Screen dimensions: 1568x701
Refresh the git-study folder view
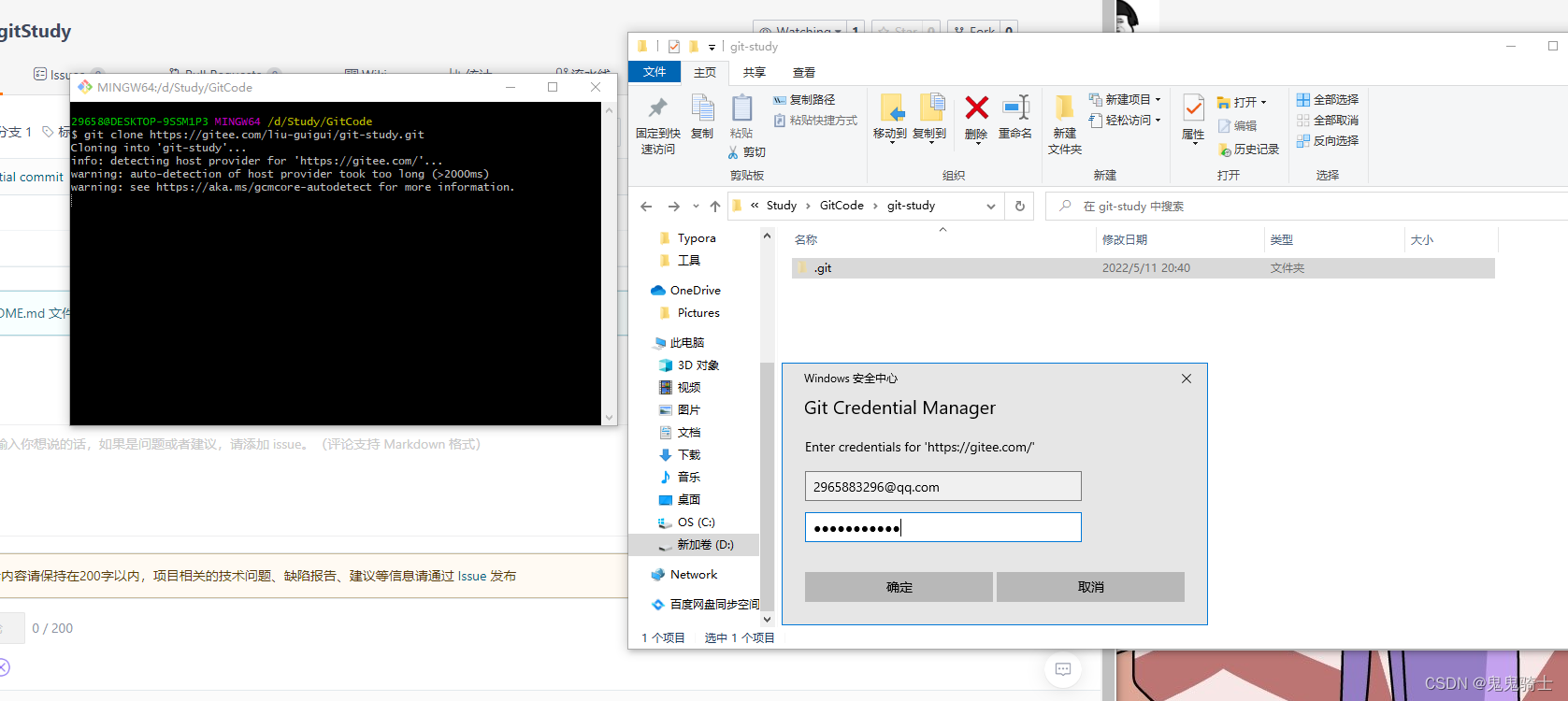click(x=1019, y=206)
